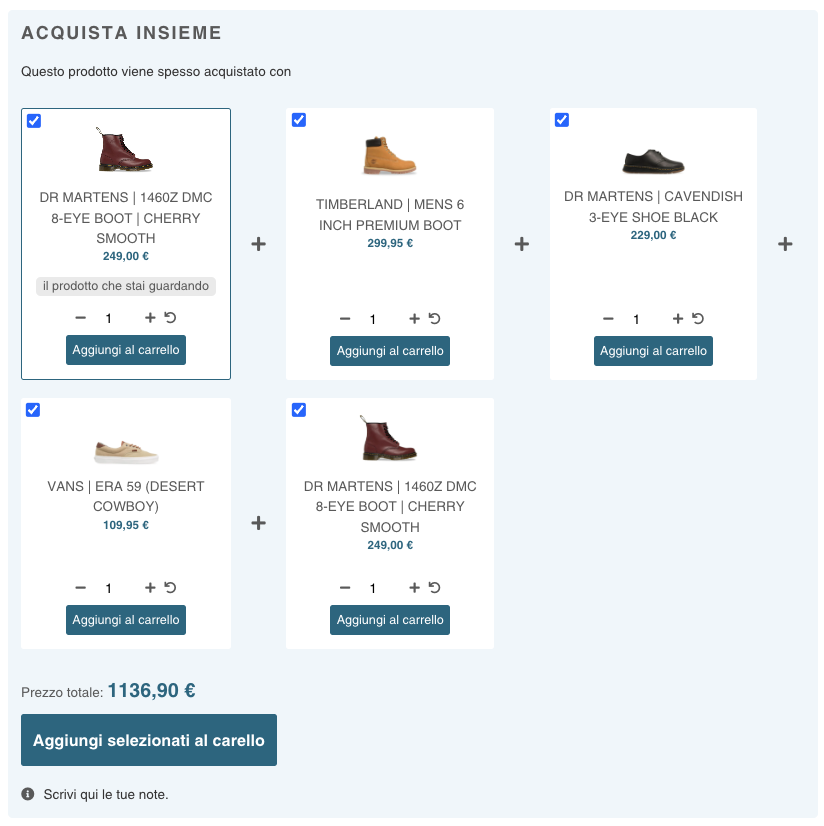Screen dimensions: 824x826
Task: Click the black Cavendish shoe image
Action: 653,160
